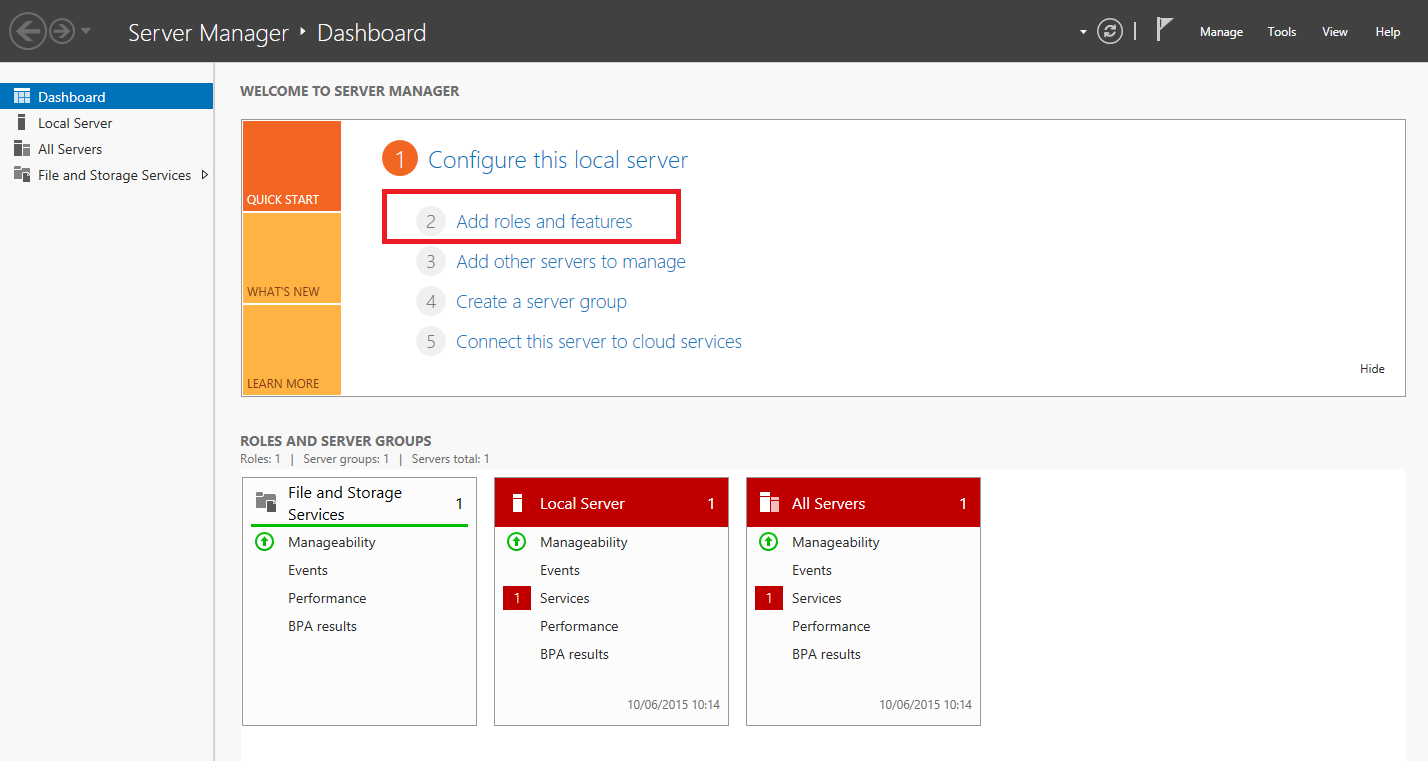
Task: Click green Manageability icon in Local Server tile
Action: pyautogui.click(x=517, y=542)
